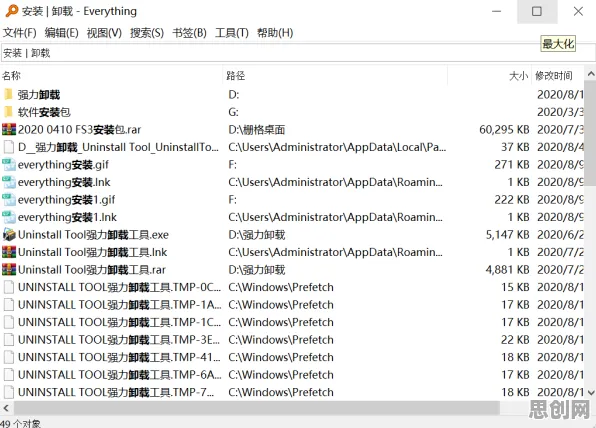Click the image icon of everything安装1.gif
This screenshot has width=596, height=428.
pos(9,200)
